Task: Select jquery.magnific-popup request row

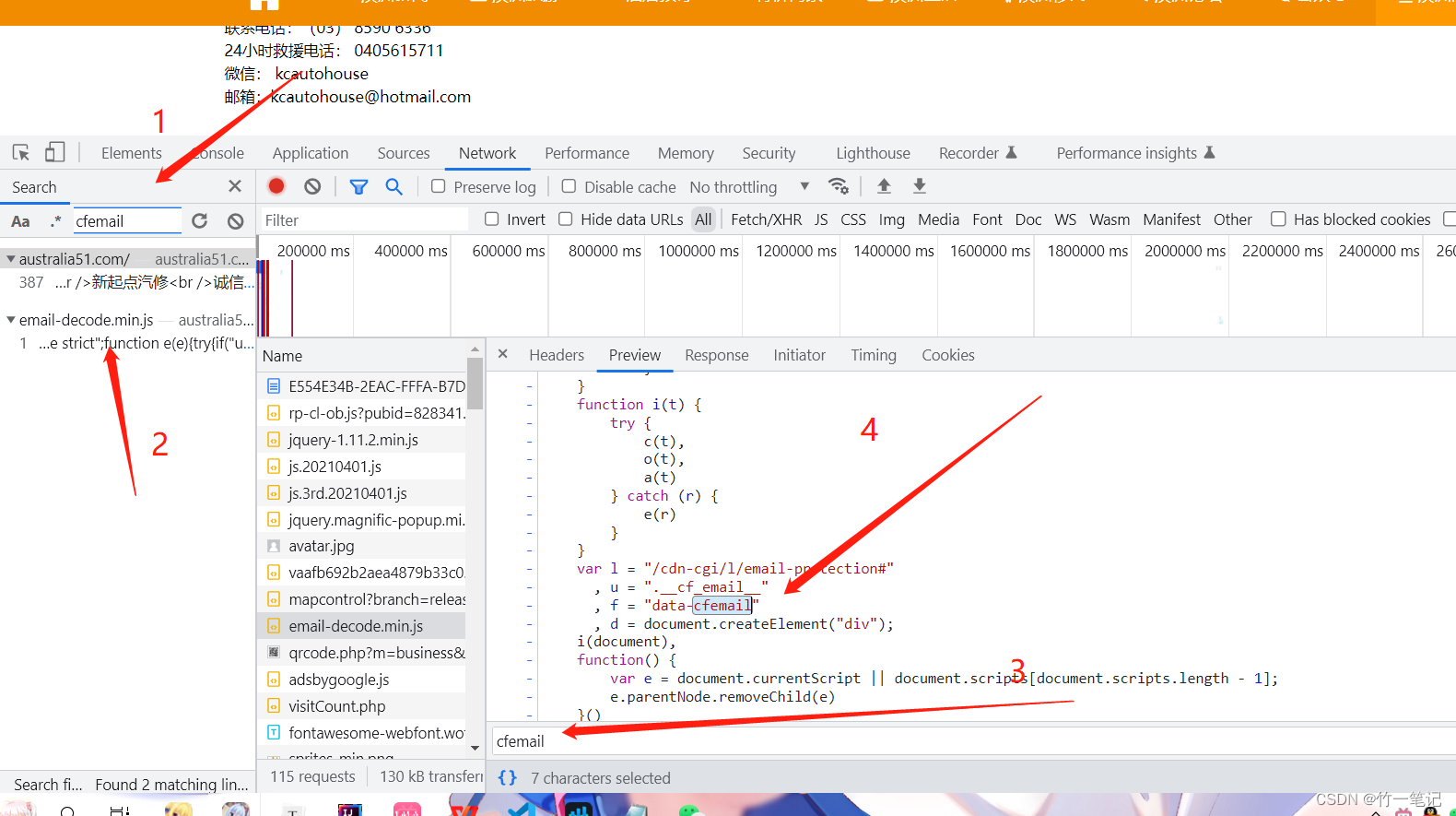Action: click(361, 520)
